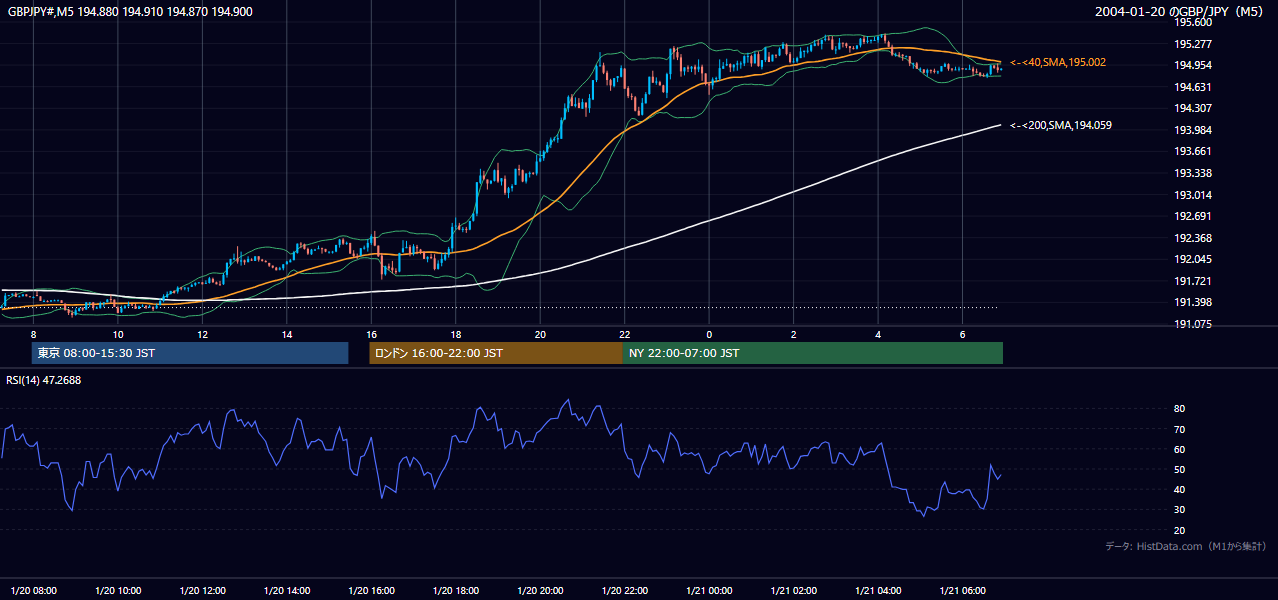Image resolution: width=1278 pixels, height=600 pixels.
Task: Click the 1/20 10:00 date axis label
Action: 118,590
